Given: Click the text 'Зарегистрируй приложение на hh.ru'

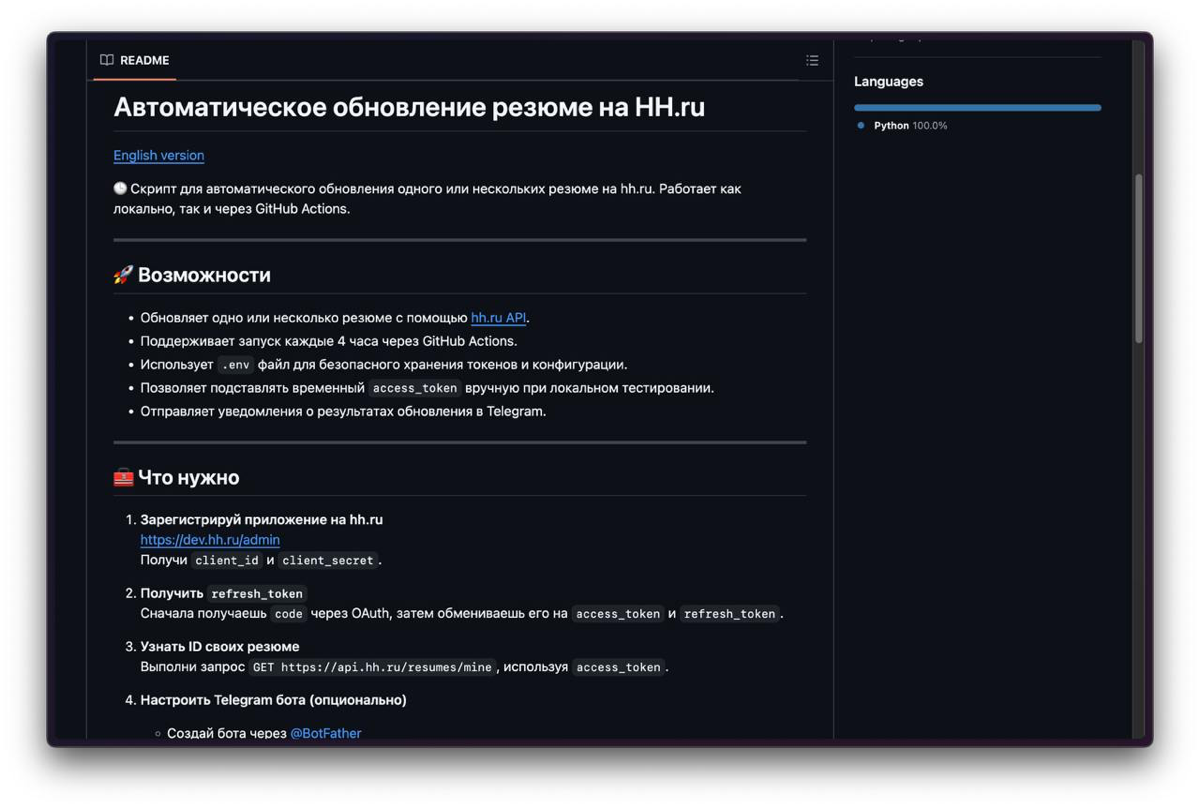Looking at the screenshot, I should 261,520.
